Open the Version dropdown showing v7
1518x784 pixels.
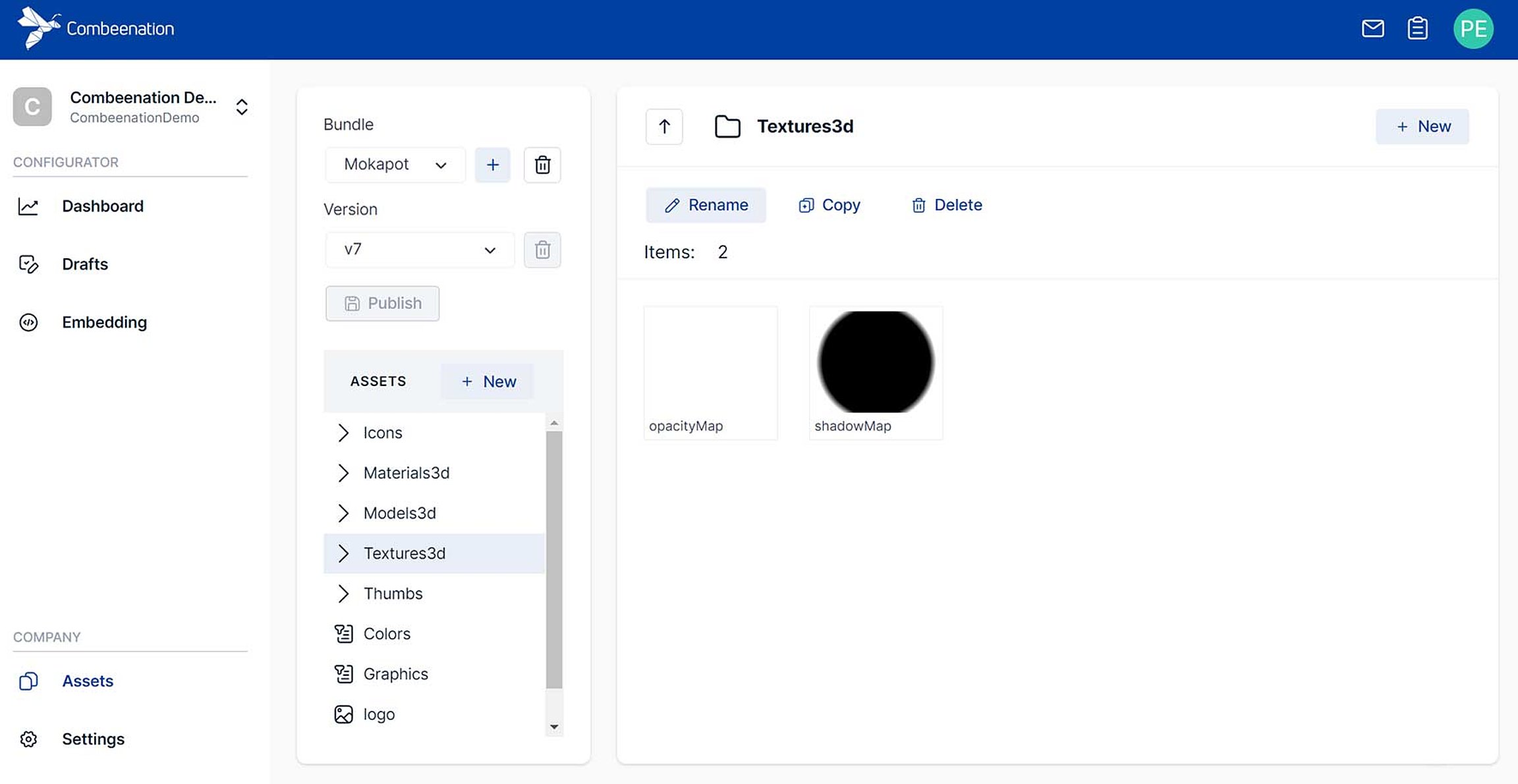click(x=419, y=250)
